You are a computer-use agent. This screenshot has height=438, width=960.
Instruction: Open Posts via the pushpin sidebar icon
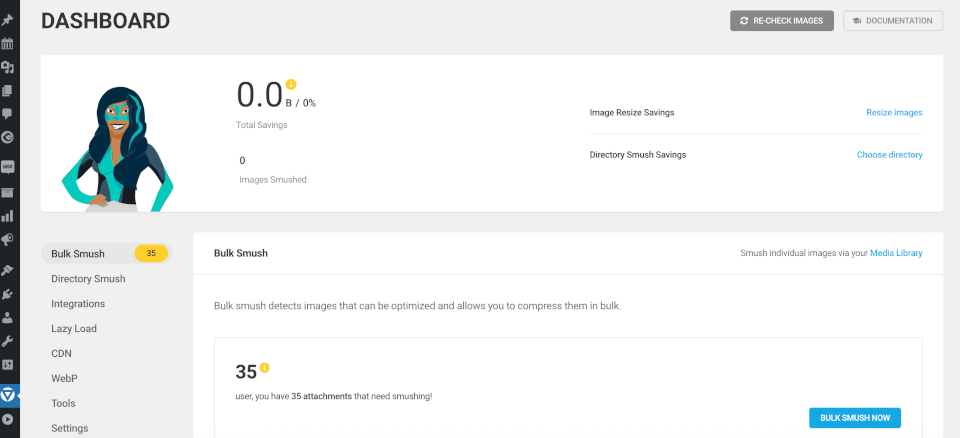click(x=7, y=20)
